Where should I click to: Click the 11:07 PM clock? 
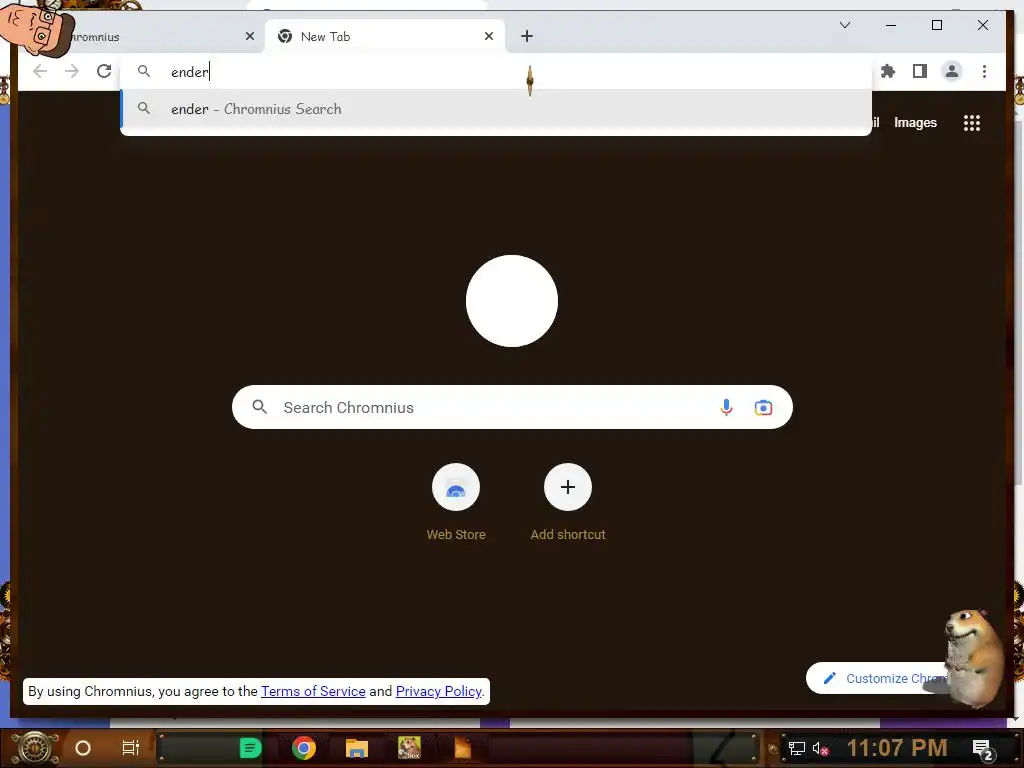pos(897,748)
